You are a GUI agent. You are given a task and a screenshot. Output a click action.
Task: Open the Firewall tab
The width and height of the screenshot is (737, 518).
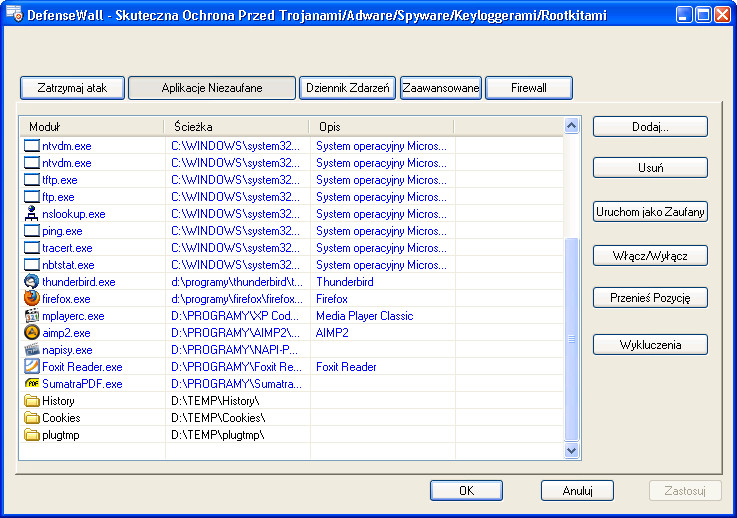(529, 88)
